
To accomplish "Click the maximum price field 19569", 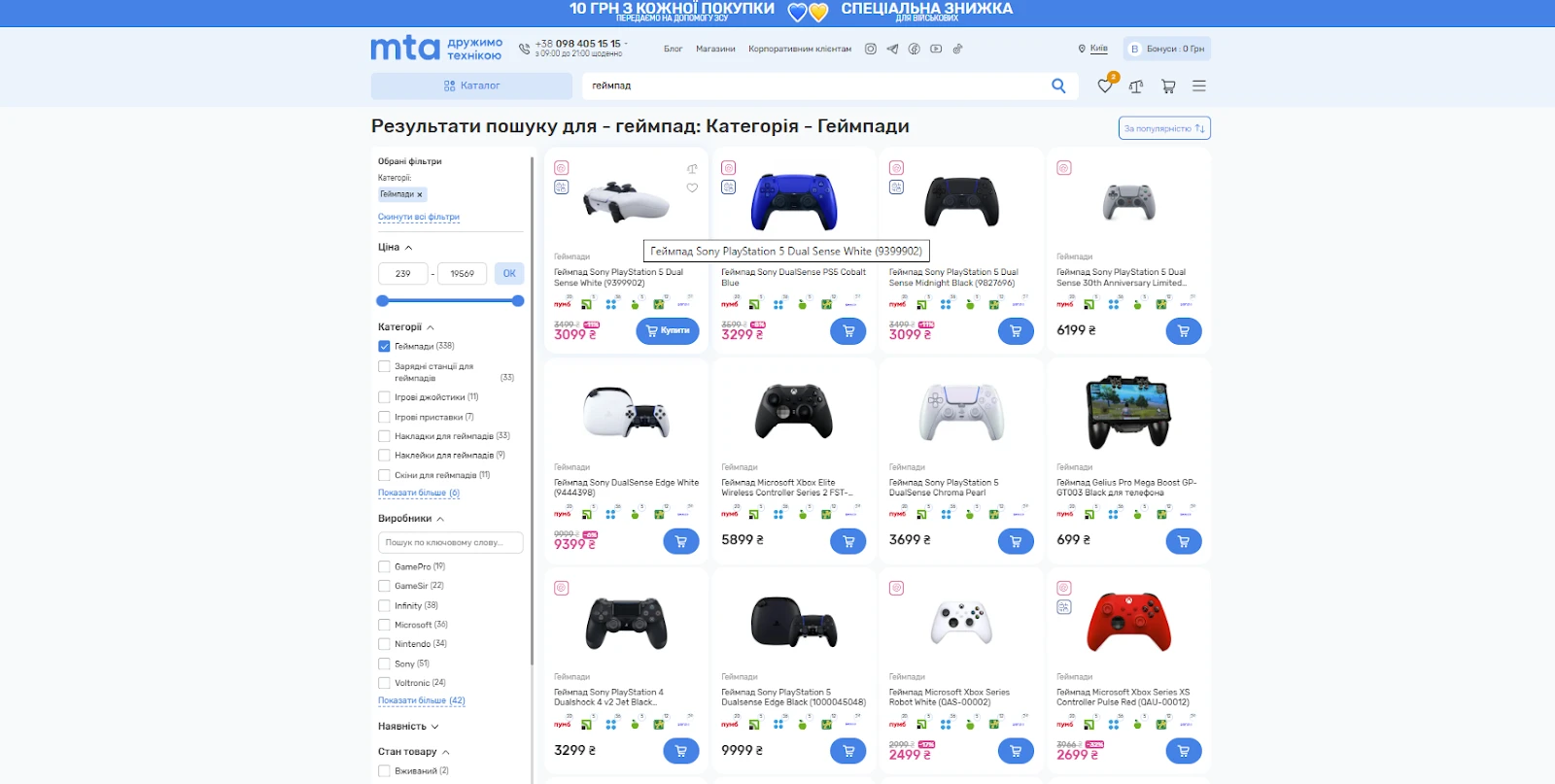I will point(463,274).
